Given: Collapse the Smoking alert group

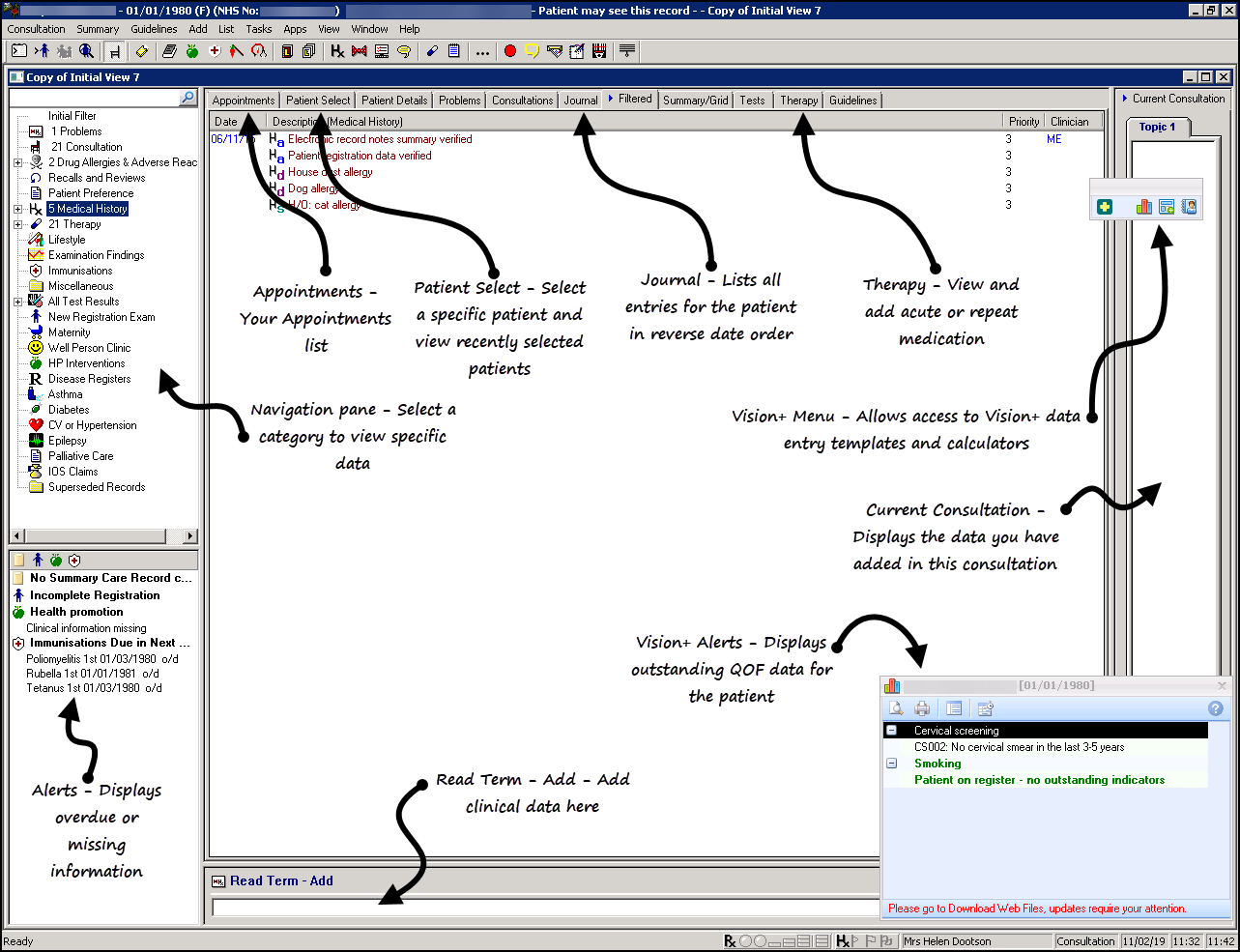Looking at the screenshot, I should (892, 764).
